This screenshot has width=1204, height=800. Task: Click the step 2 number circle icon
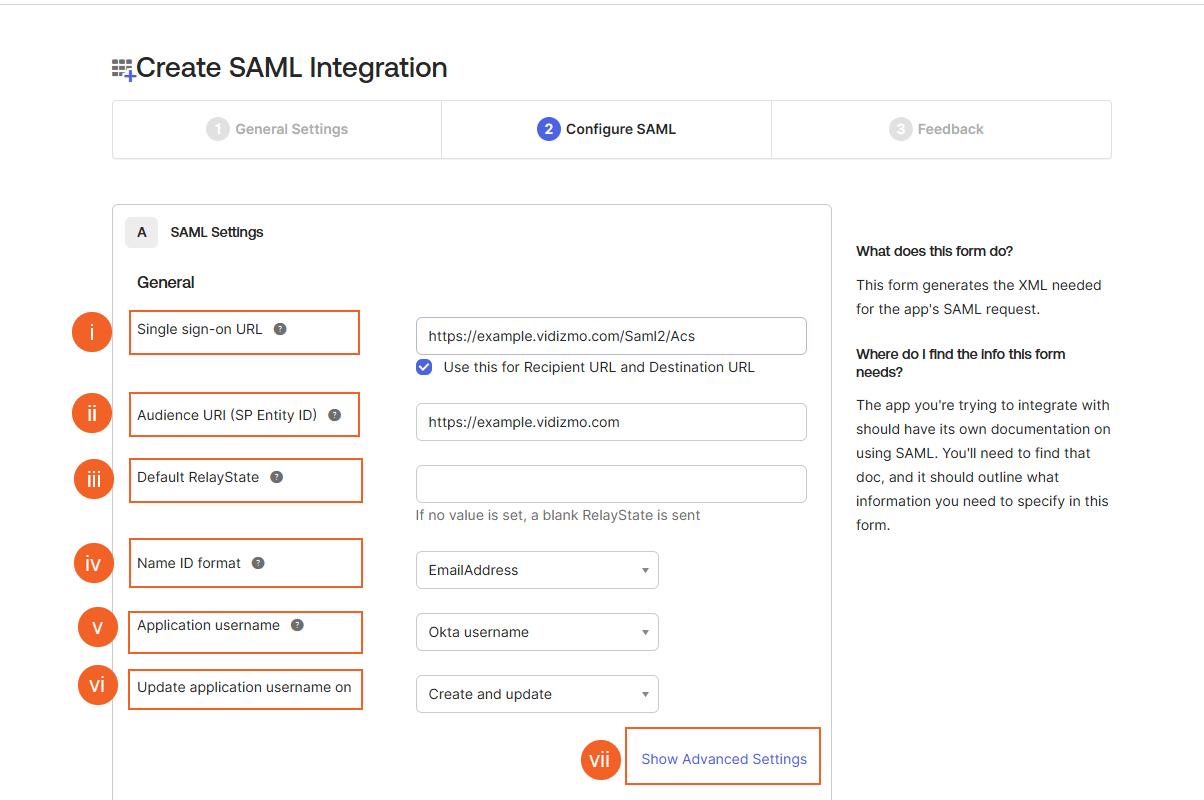tap(548, 129)
